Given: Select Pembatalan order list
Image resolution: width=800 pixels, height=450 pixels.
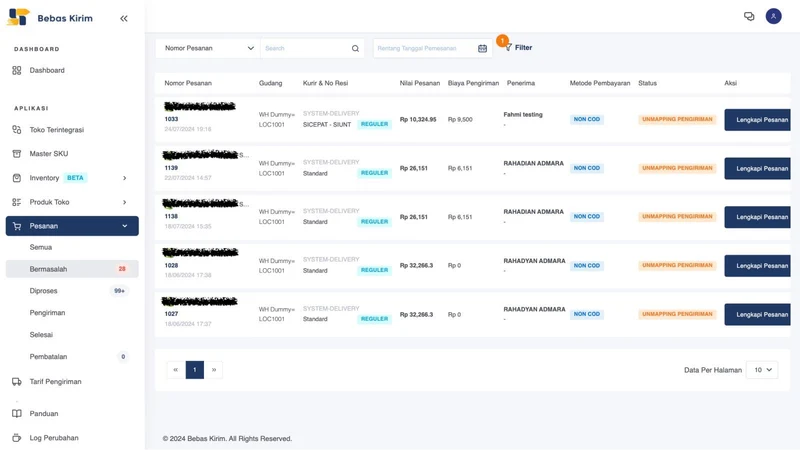Looking at the screenshot, I should [x=48, y=357].
